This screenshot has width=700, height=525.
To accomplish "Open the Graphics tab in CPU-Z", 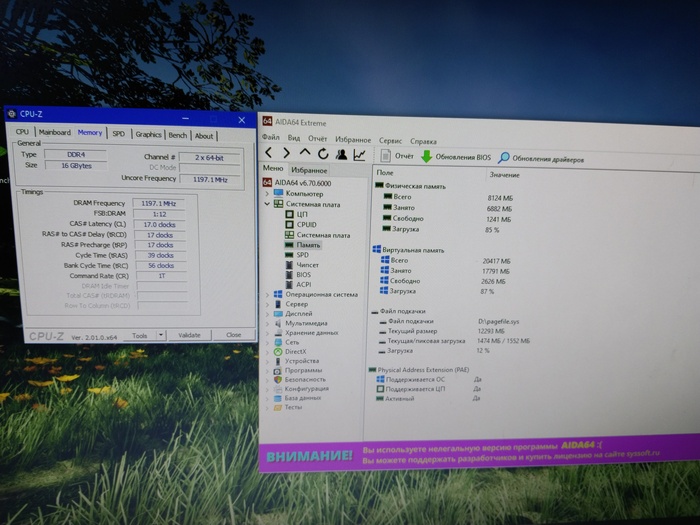I will pyautogui.click(x=148, y=135).
